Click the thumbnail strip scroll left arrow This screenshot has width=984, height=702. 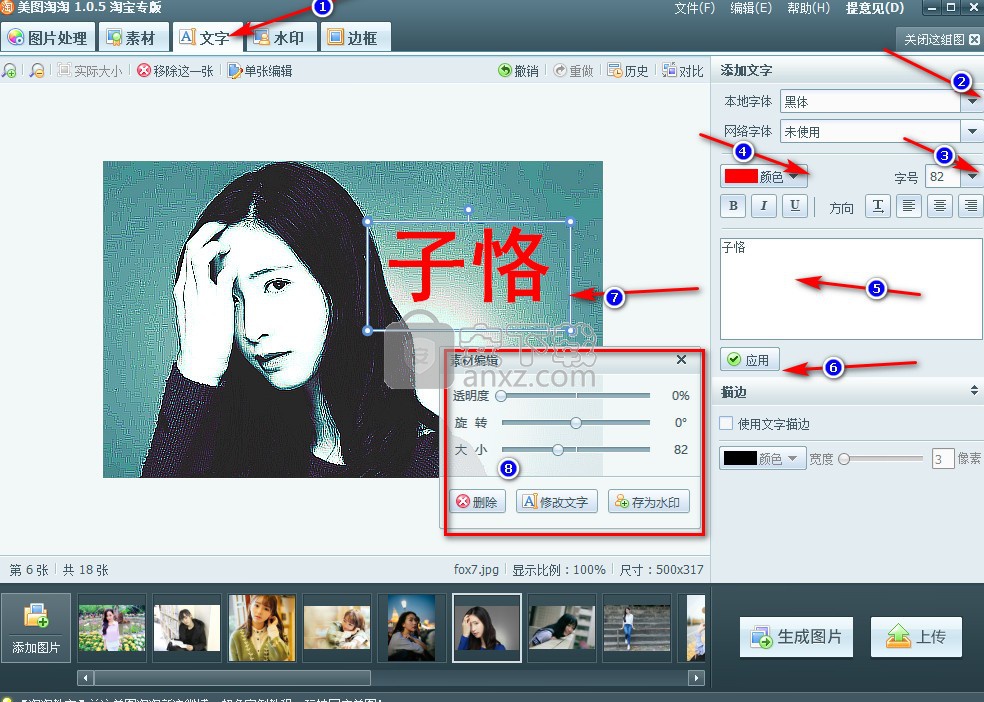[x=86, y=678]
